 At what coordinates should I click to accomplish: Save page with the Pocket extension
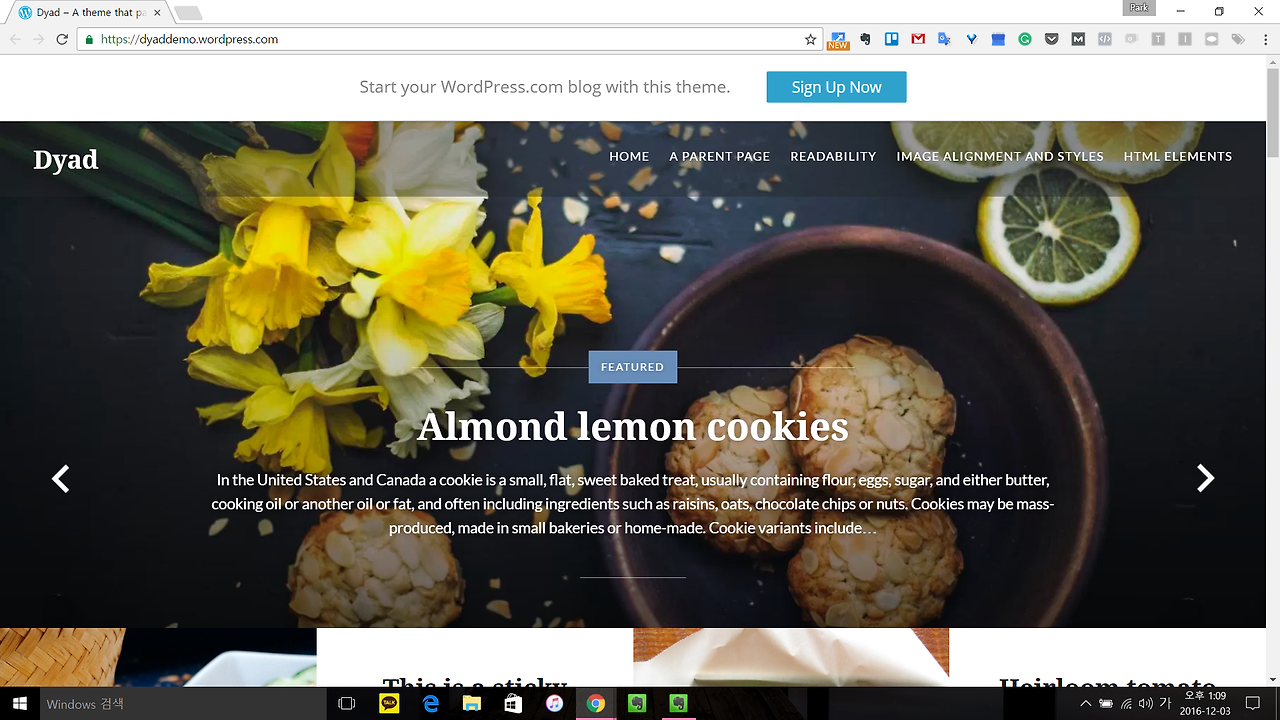(x=1051, y=39)
